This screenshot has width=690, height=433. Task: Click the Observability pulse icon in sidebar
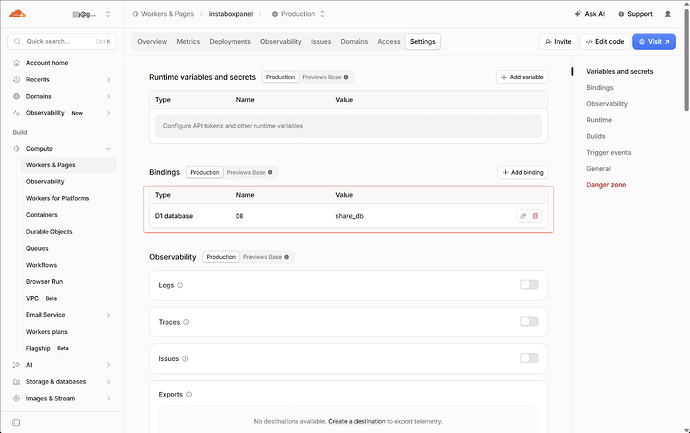click(17, 113)
